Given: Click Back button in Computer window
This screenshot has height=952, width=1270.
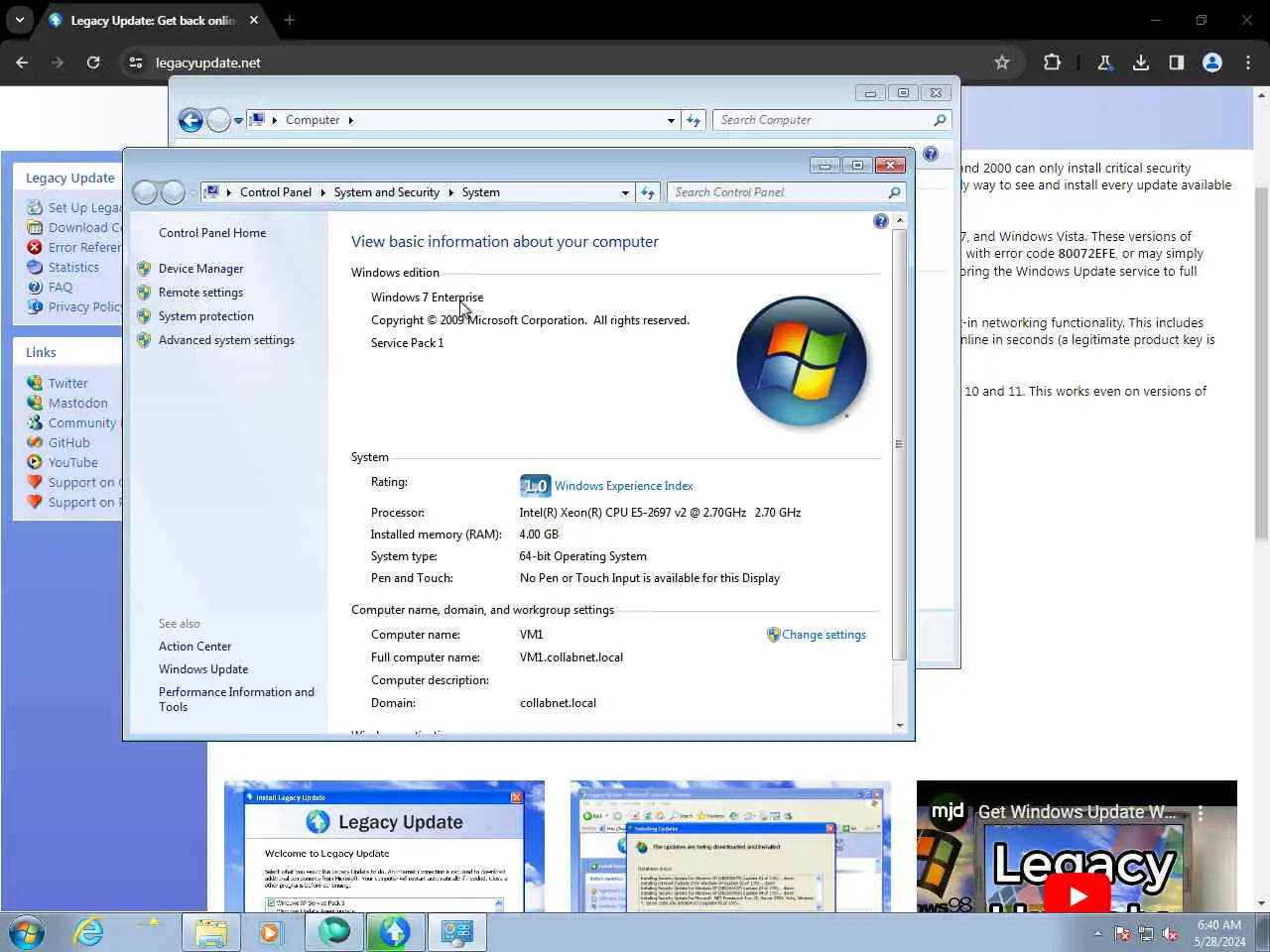Looking at the screenshot, I should point(190,120).
